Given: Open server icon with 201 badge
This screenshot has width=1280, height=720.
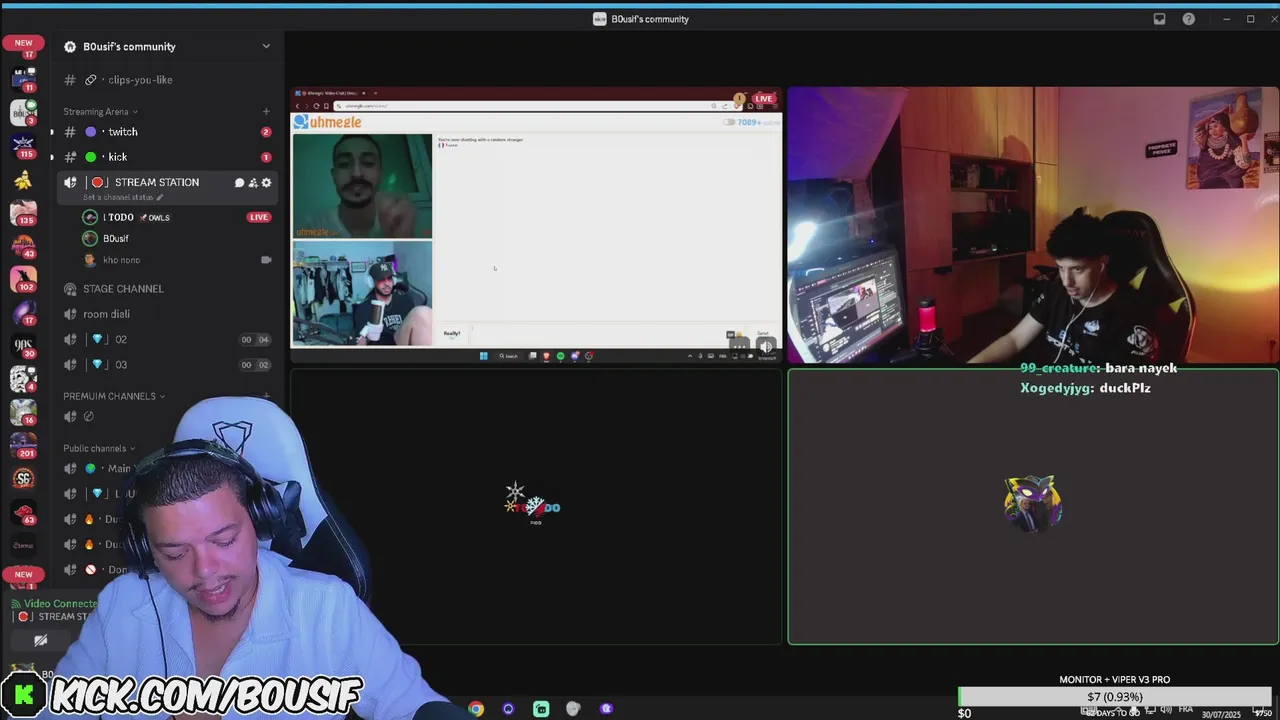Looking at the screenshot, I should pos(23,445).
